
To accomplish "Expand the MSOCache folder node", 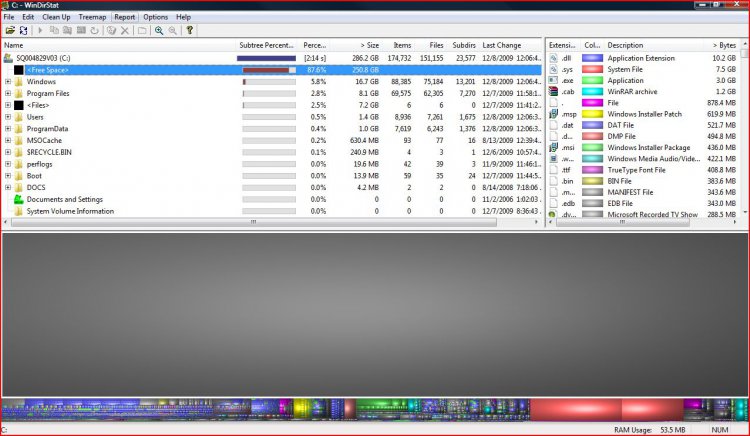I will pos(8,140).
